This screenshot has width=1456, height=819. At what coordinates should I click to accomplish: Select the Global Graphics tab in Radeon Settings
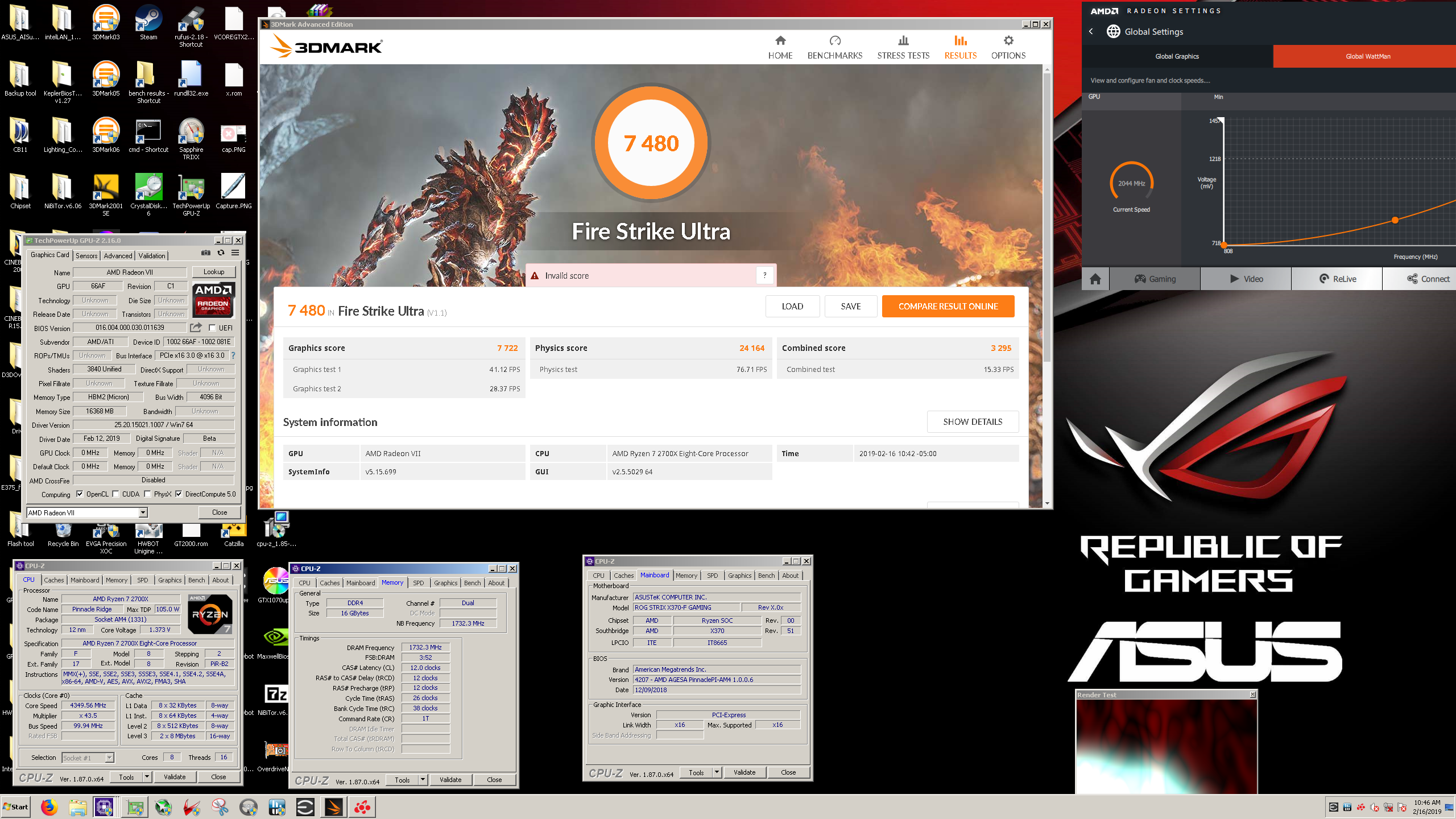tap(1177, 56)
